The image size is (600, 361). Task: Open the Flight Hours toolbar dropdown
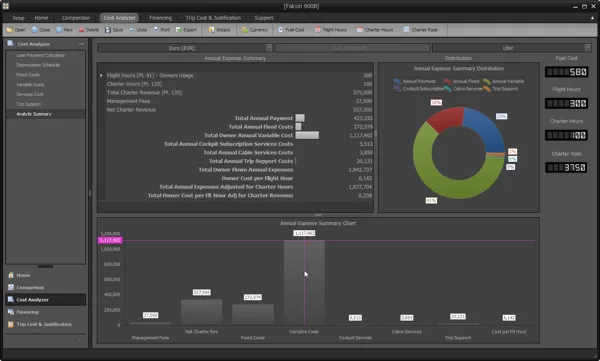tap(332, 30)
